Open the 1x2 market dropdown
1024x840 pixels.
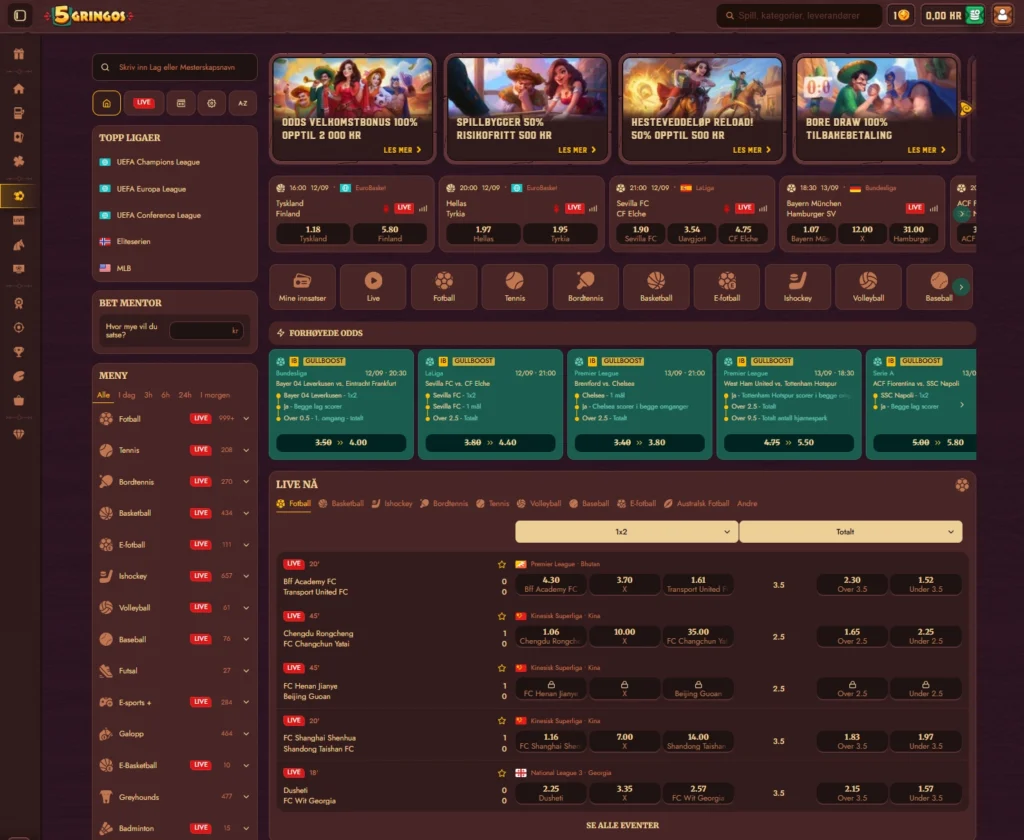[x=626, y=532]
